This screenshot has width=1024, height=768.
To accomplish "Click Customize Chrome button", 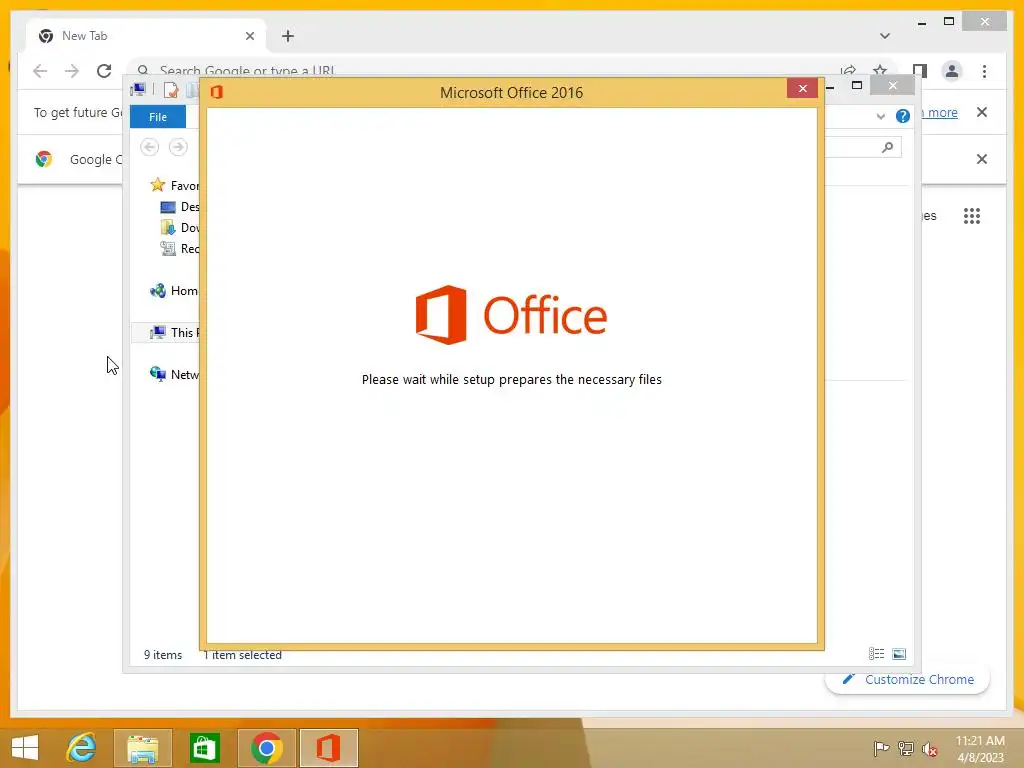I will coord(907,679).
